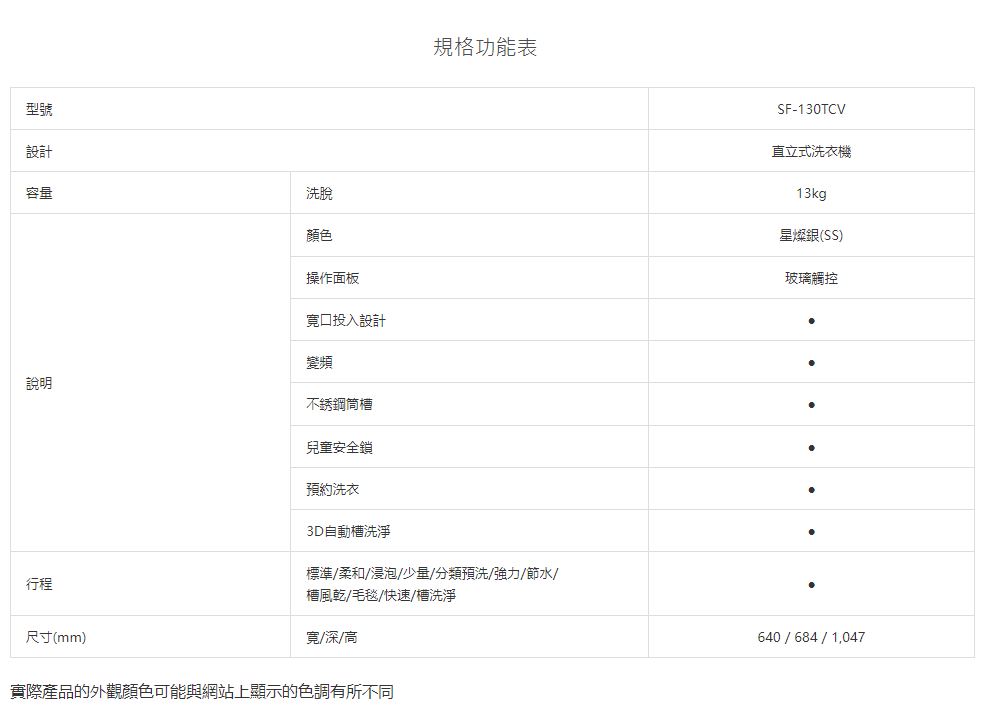Viewport: 994px width, 711px height.
Task: Click the 規格功能表 heading
Action: (485, 48)
